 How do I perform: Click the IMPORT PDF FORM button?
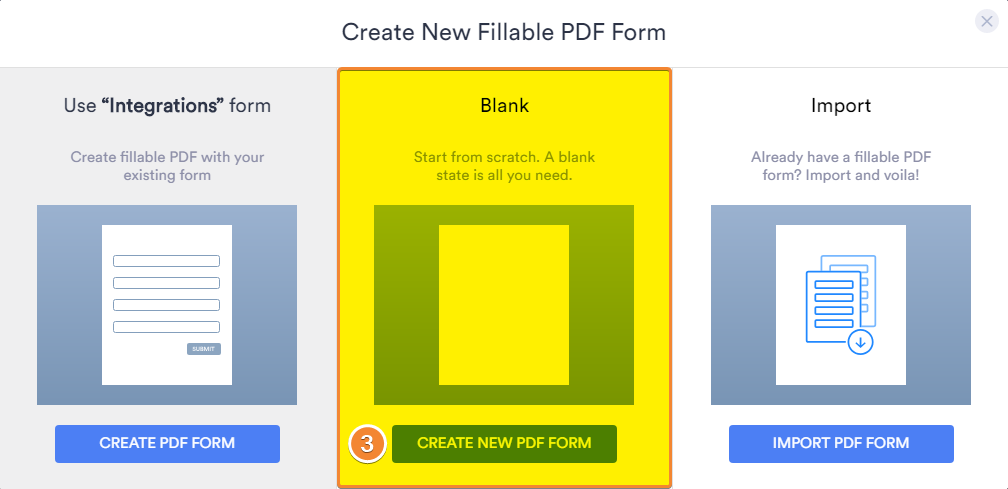pos(841,443)
